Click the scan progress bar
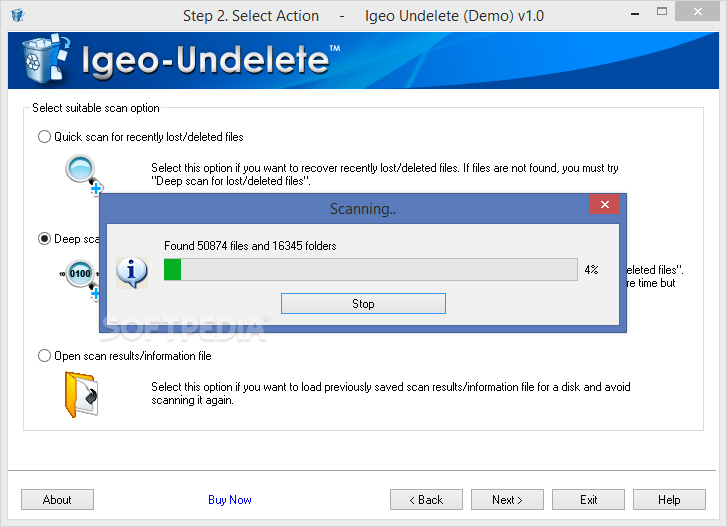This screenshot has width=727, height=527. (370, 269)
